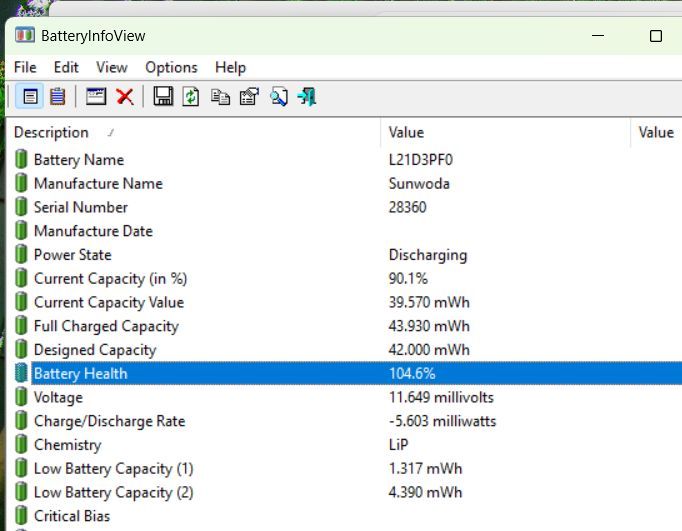The width and height of the screenshot is (682, 531).
Task: Switch to battery log view icon
Action: tap(58, 97)
